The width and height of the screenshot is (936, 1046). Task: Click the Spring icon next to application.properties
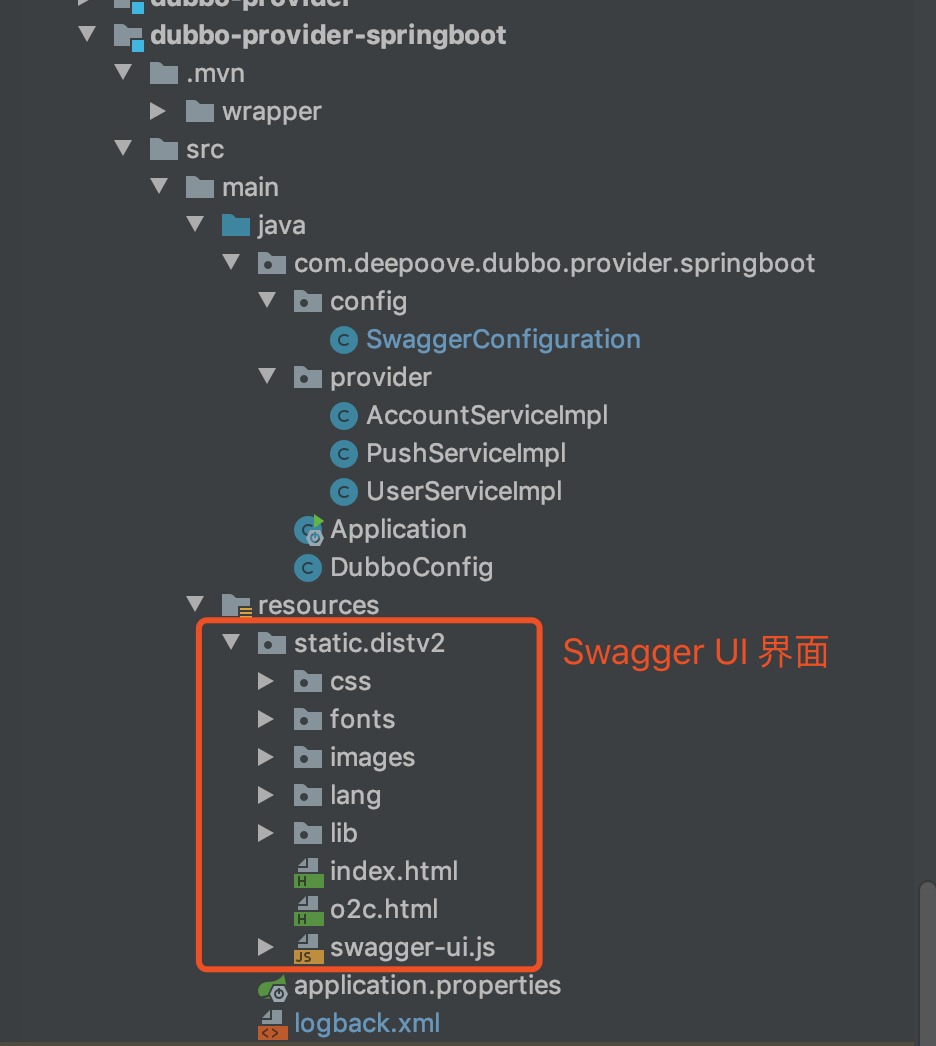coord(271,985)
